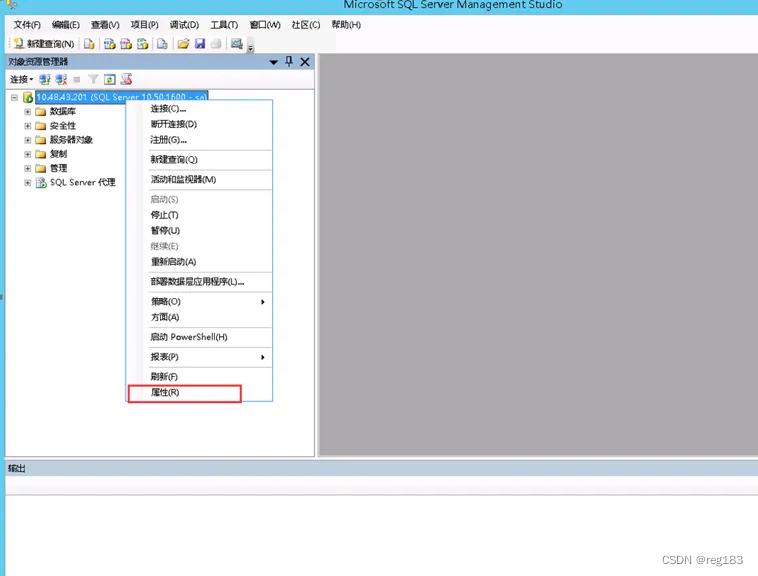The width and height of the screenshot is (758, 576).
Task: Click the Save floppy disk icon
Action: tap(200, 44)
